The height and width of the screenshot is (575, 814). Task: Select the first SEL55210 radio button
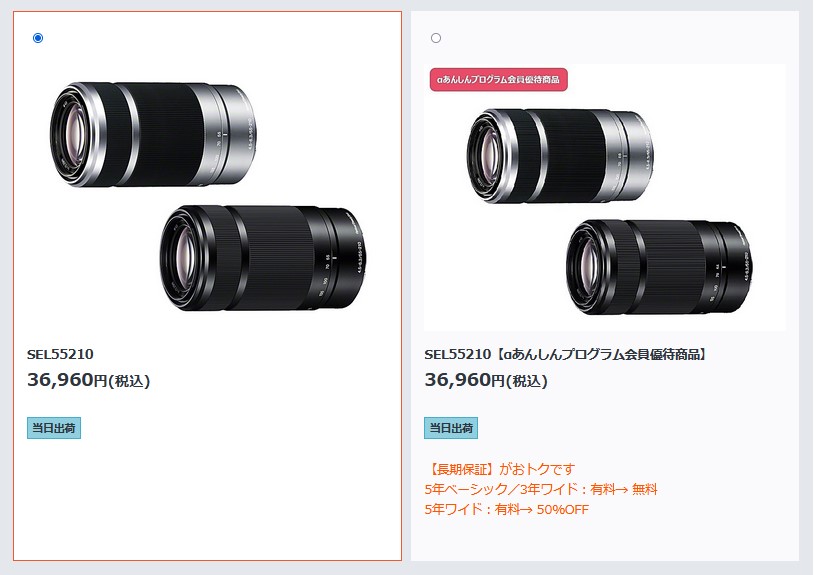38,38
